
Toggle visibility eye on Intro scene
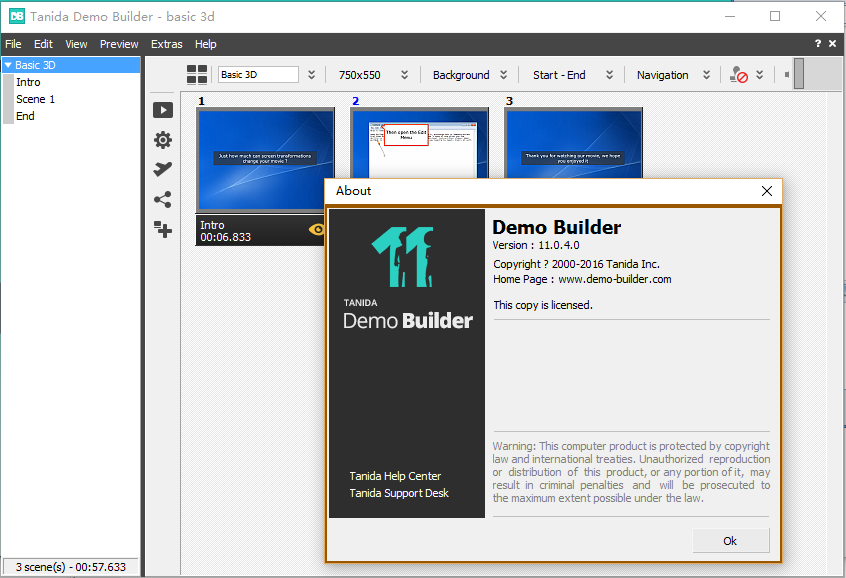point(317,229)
